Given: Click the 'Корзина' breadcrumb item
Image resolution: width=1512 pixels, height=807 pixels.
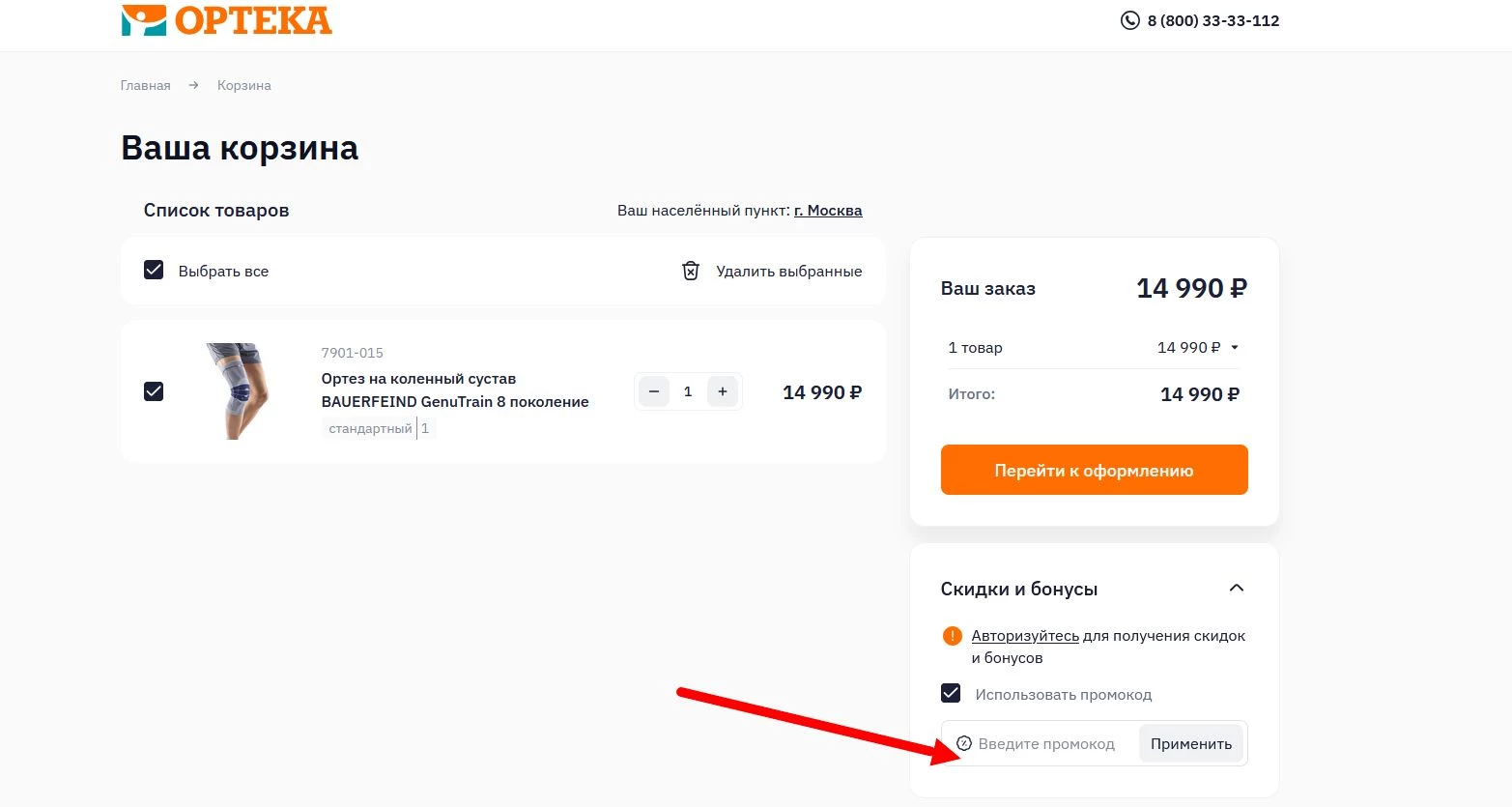Looking at the screenshot, I should (243, 85).
